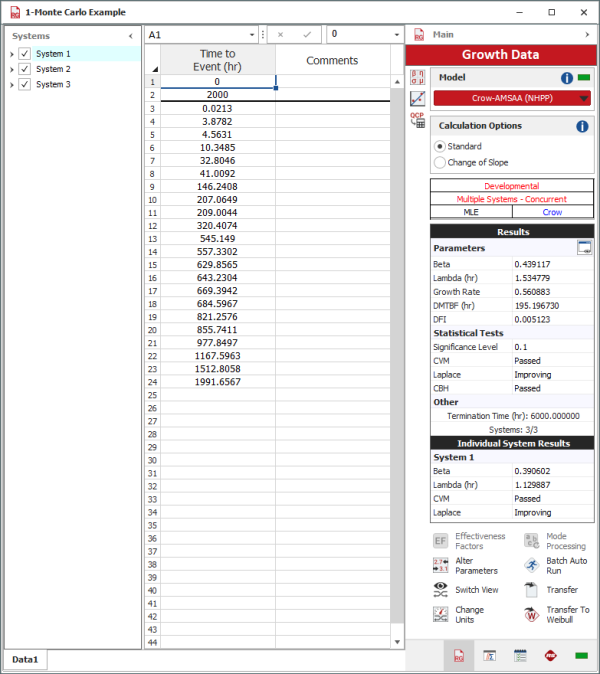Open the Main control panel menu
600x674 pixels.
click(585, 35)
